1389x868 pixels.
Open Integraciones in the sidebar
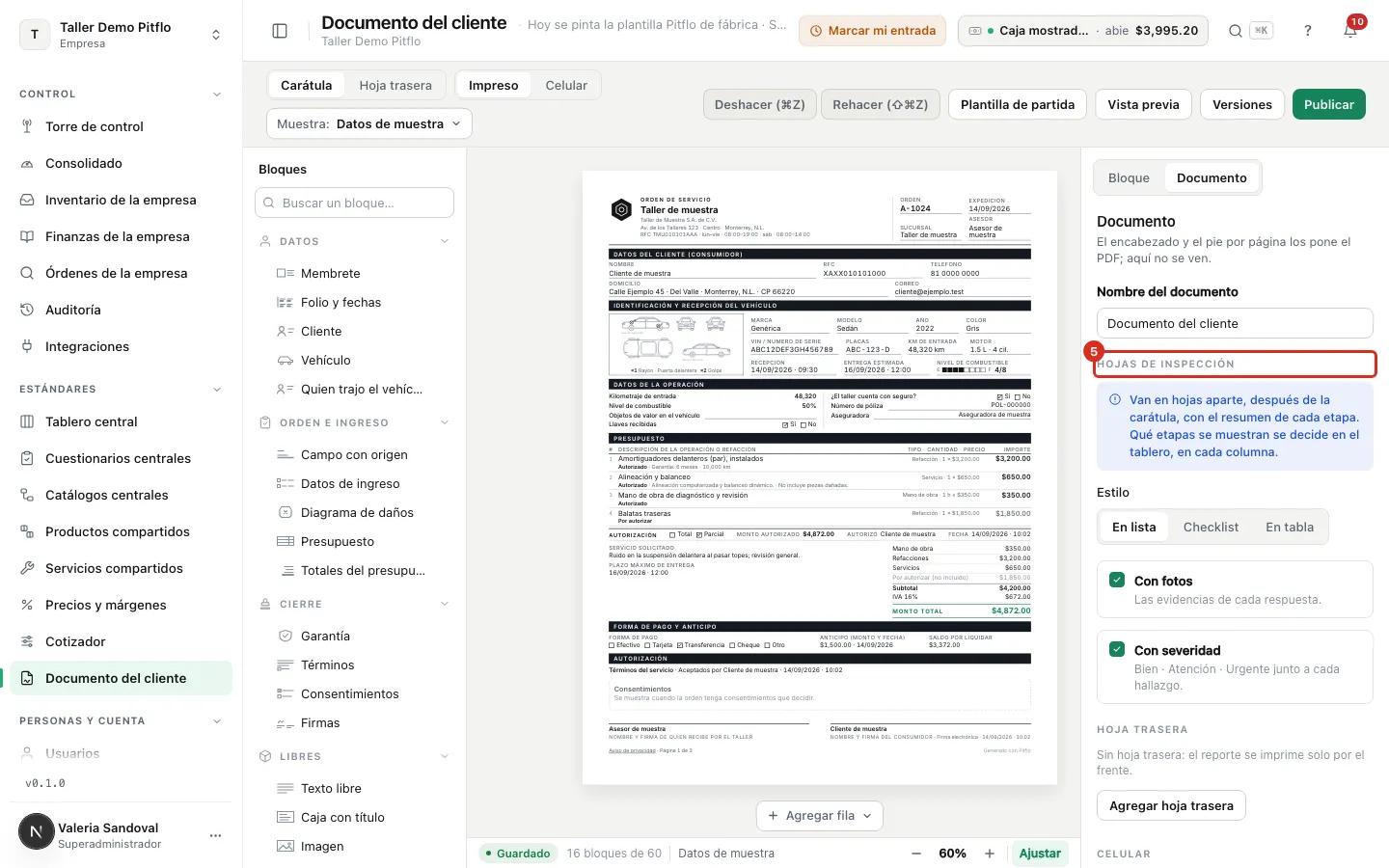pos(122,346)
